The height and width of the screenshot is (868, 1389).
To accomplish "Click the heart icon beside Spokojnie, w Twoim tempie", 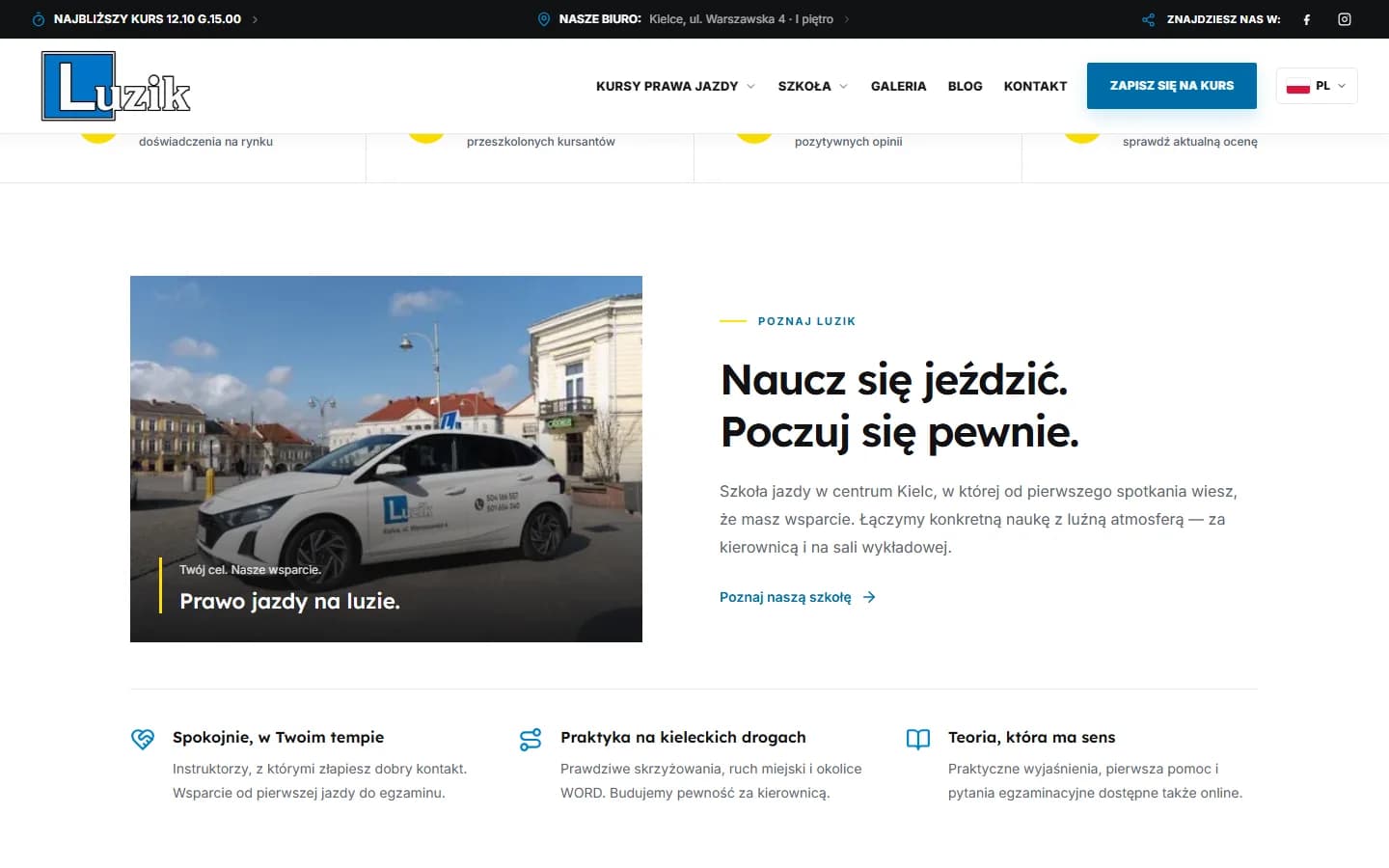I will point(143,739).
